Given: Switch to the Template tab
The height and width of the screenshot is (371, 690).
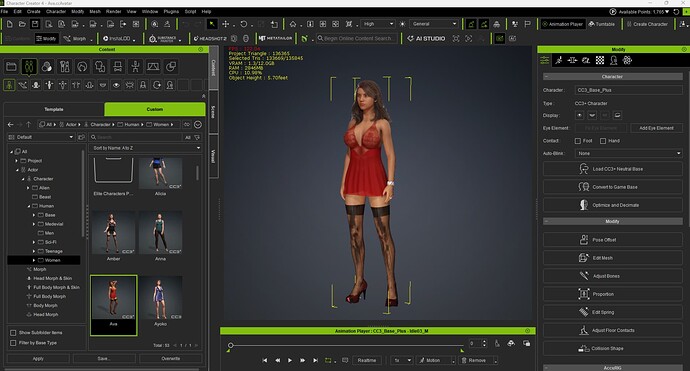Looking at the screenshot, I should click(x=54, y=109).
